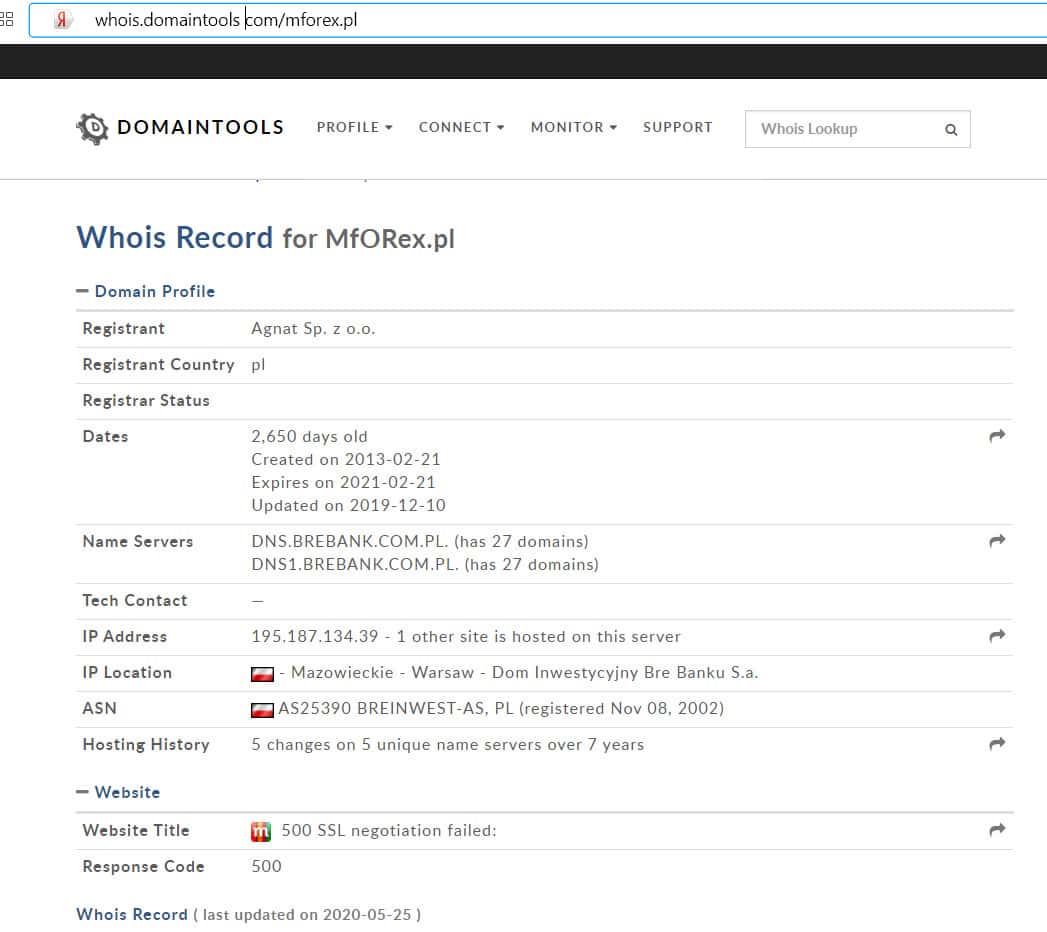Open the SUPPORT menu item
The image size is (1047, 932).
[x=677, y=127]
